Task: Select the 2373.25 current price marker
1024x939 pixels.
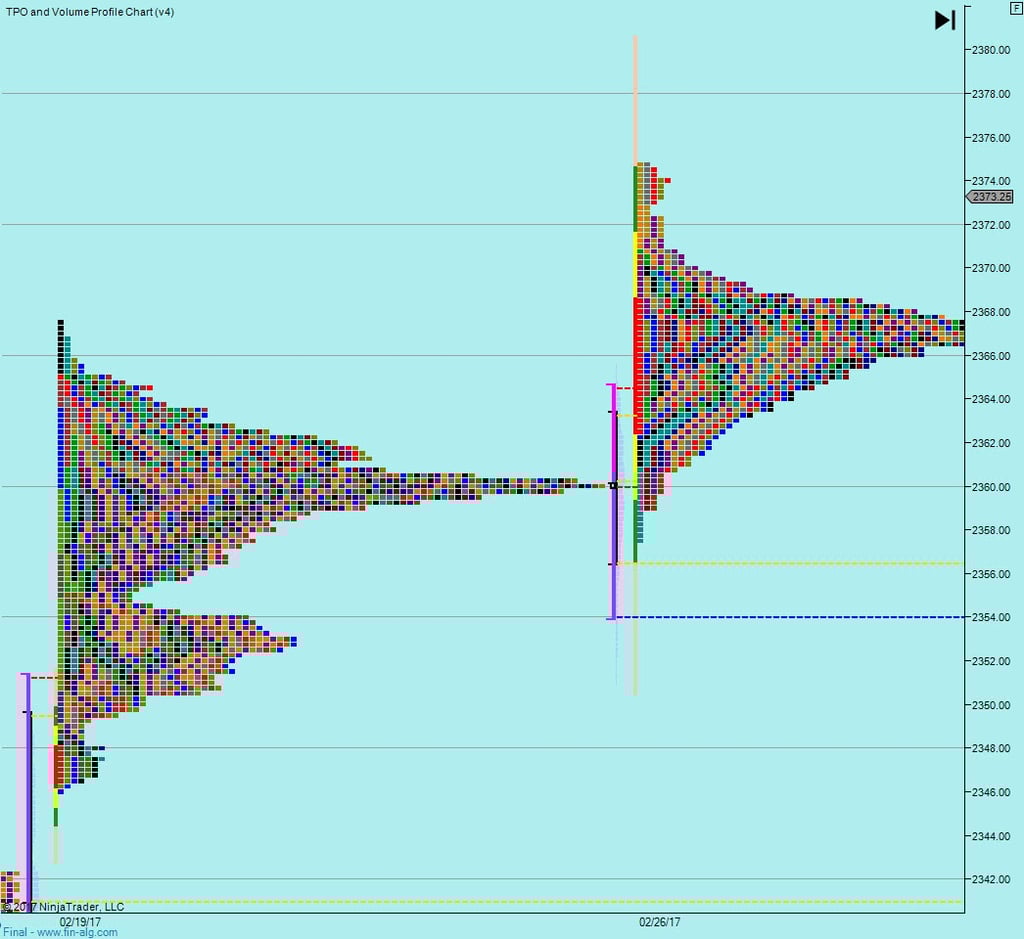Action: (990, 197)
